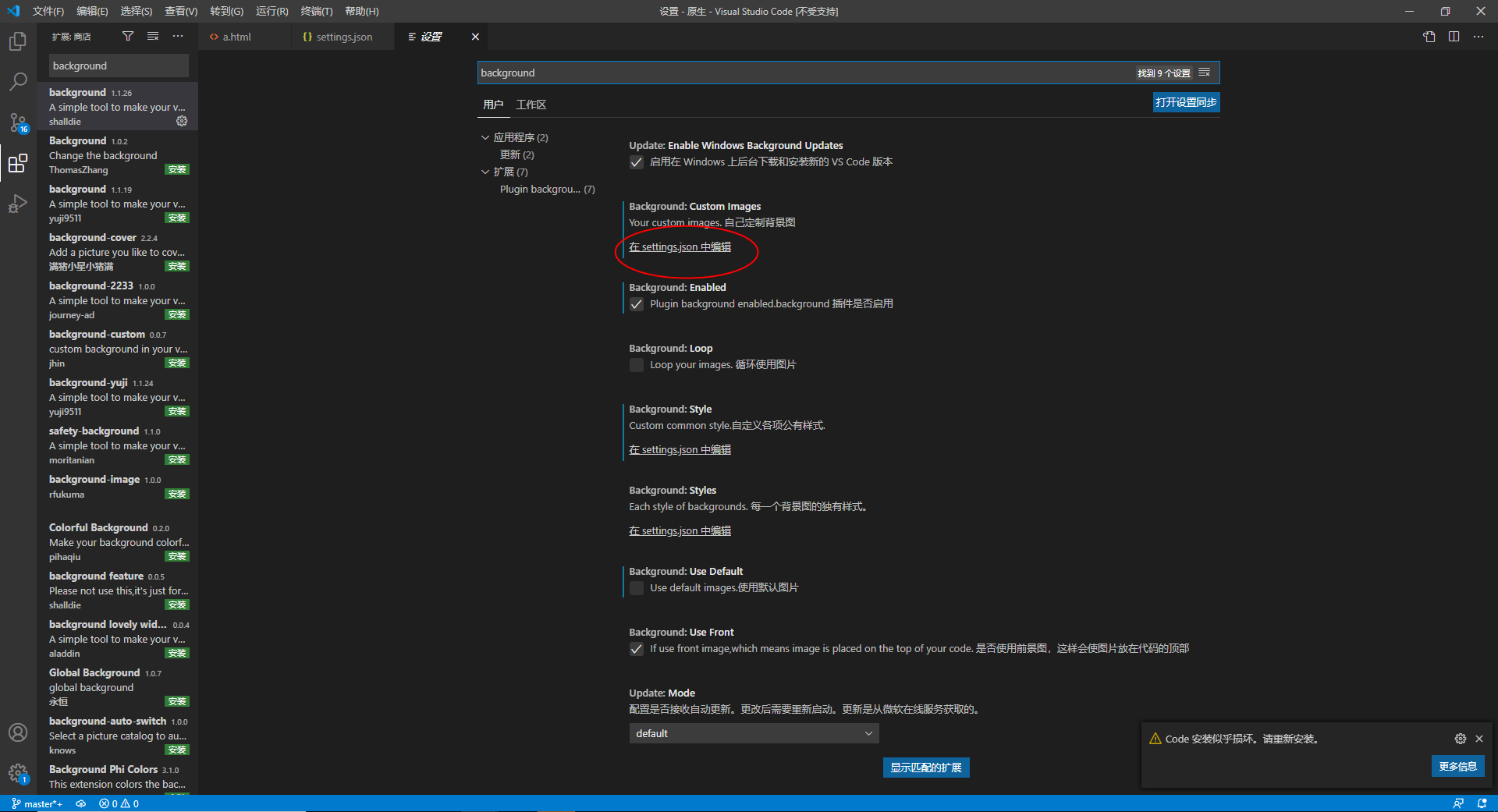Open the Accounts icon in activity bar
The height and width of the screenshot is (812, 1498).
(18, 732)
